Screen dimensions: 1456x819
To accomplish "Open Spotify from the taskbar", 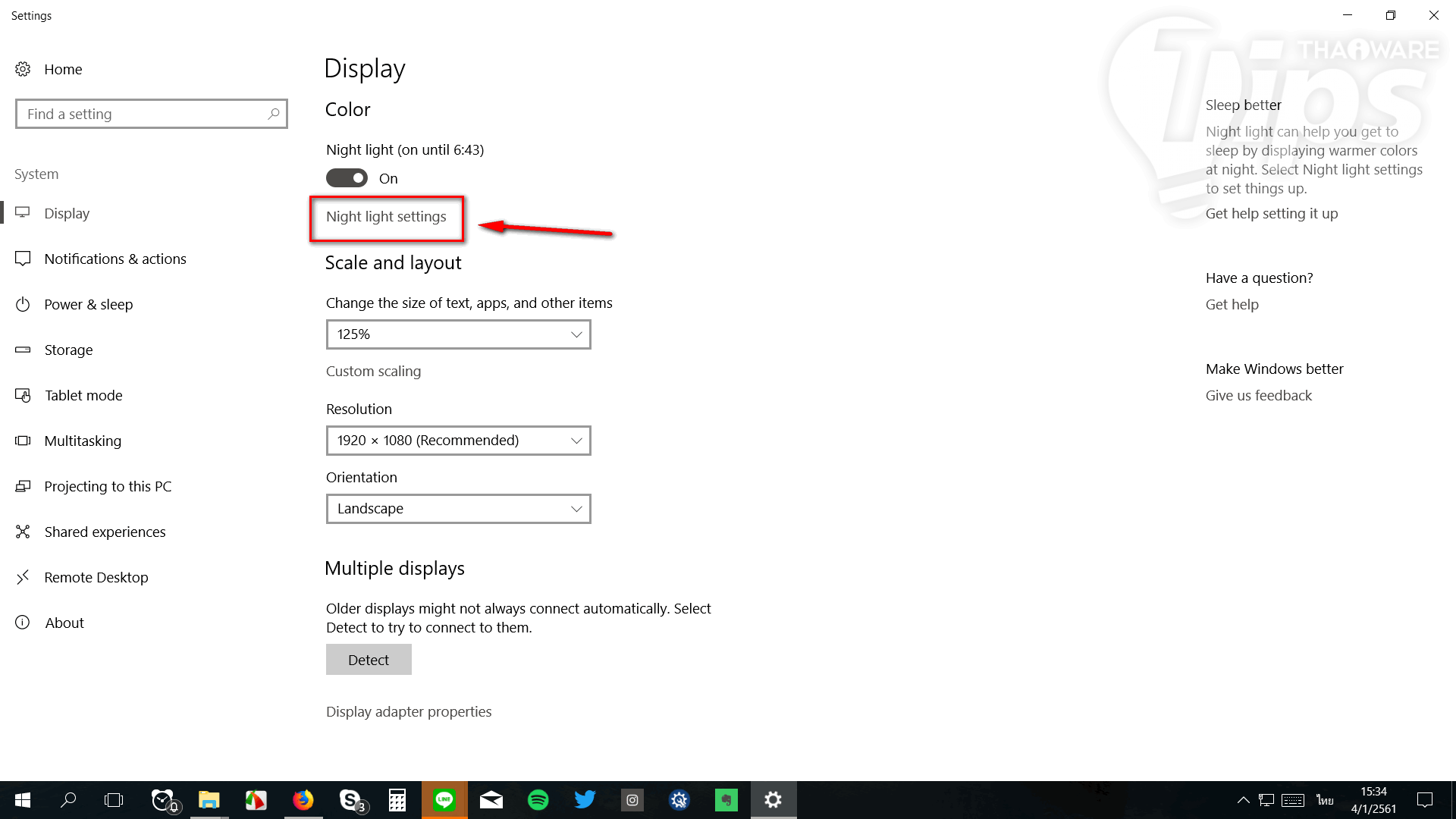I will pos(538,799).
